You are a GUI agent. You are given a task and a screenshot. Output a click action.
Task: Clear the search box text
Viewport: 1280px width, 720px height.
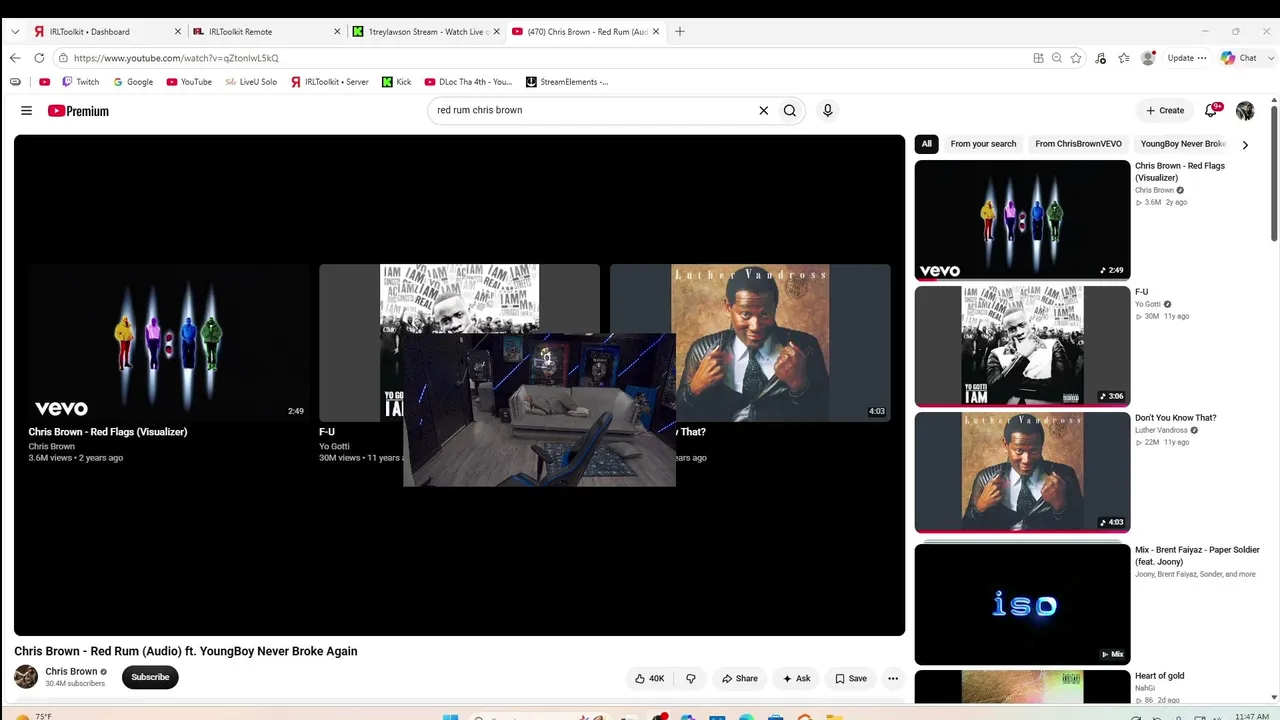[x=763, y=111]
